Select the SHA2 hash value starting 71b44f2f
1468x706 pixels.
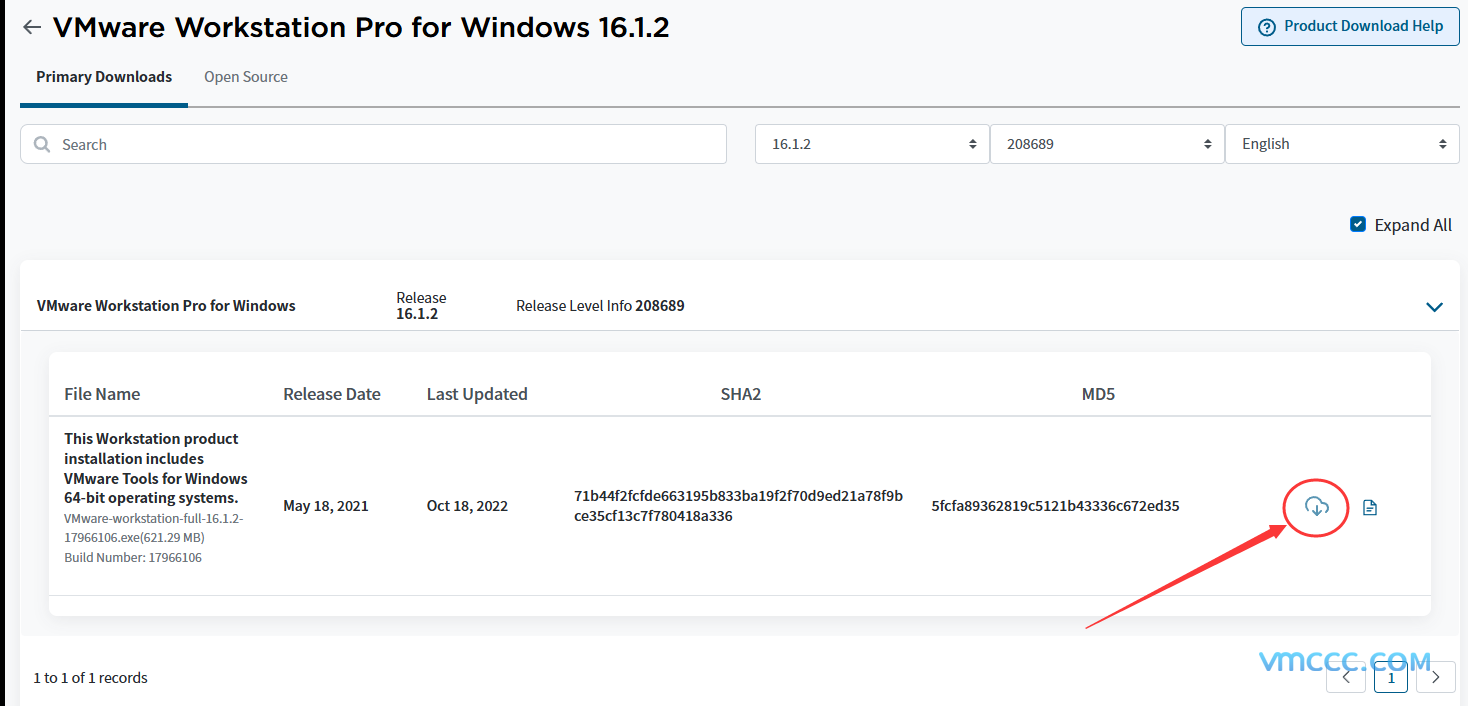pyautogui.click(x=739, y=506)
